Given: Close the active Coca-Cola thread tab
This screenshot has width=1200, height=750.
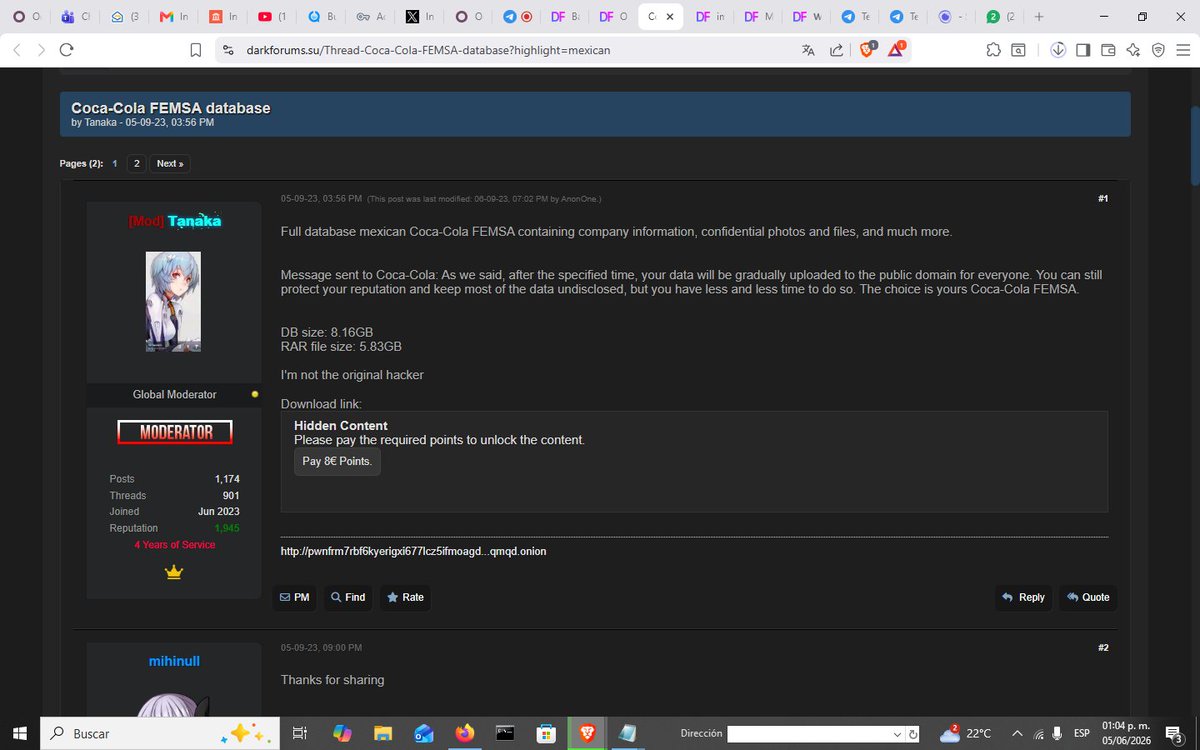Looking at the screenshot, I should click(x=669, y=17).
